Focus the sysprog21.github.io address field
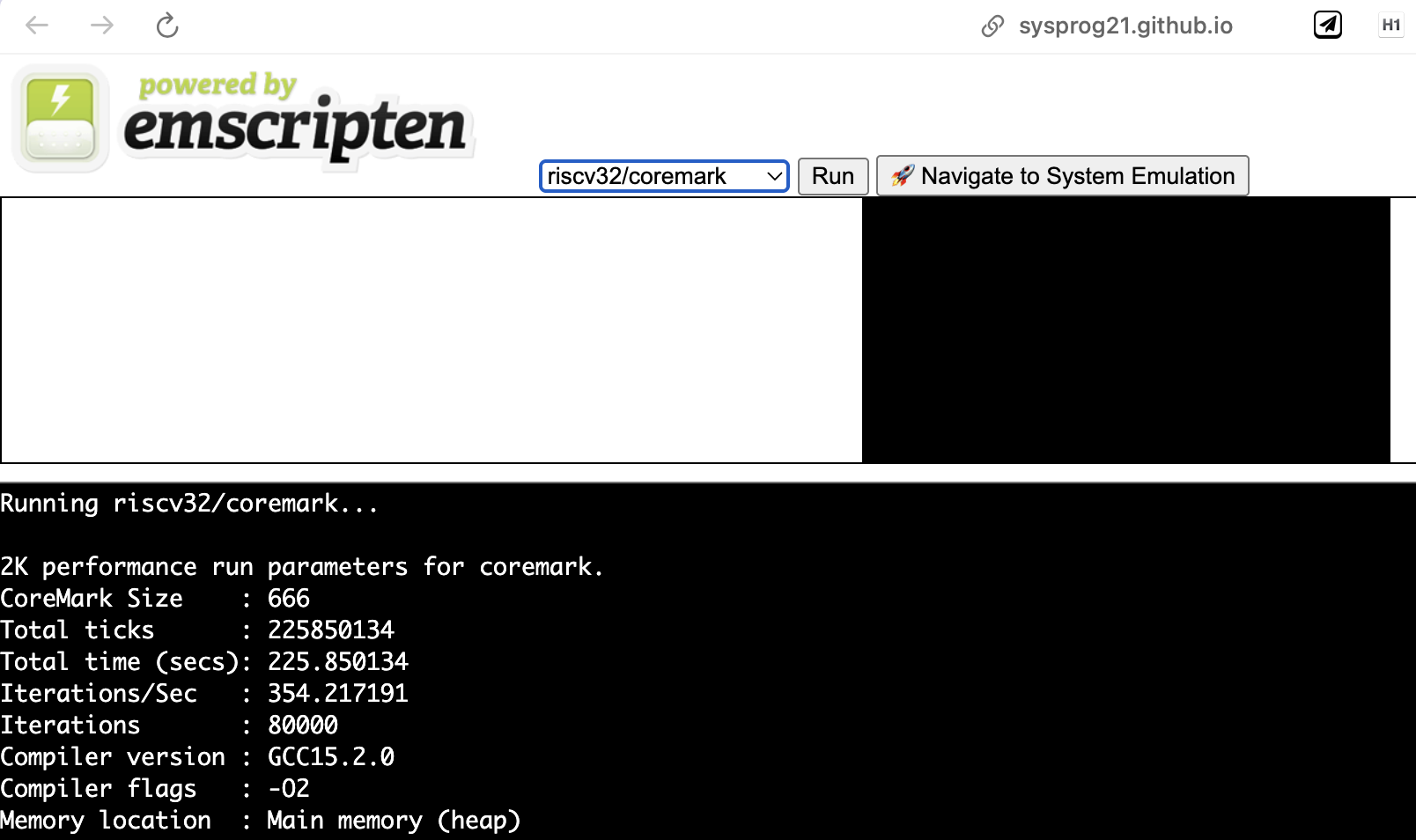Viewport: 1416px width, 840px height. (1125, 26)
